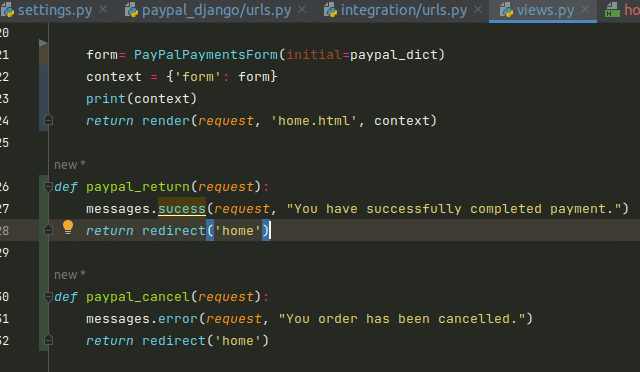Click fold end marker on redirect line 28
Viewport: 640px width, 372px height.
coord(48,230)
